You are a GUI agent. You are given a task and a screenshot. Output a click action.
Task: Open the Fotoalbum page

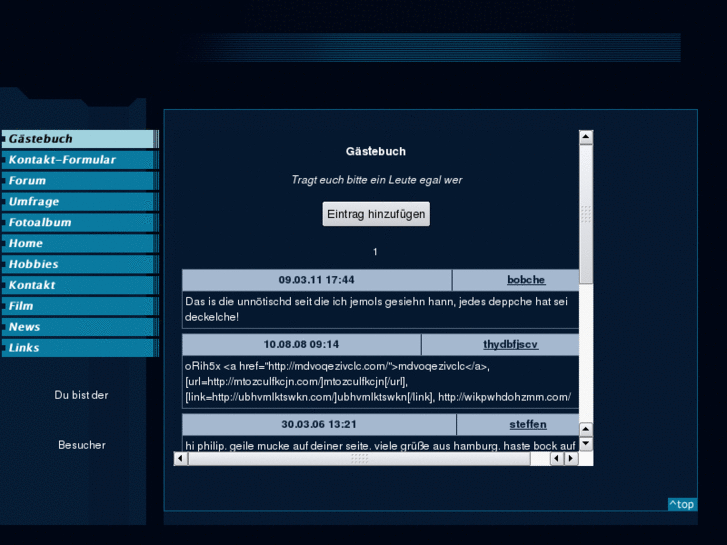pos(80,223)
